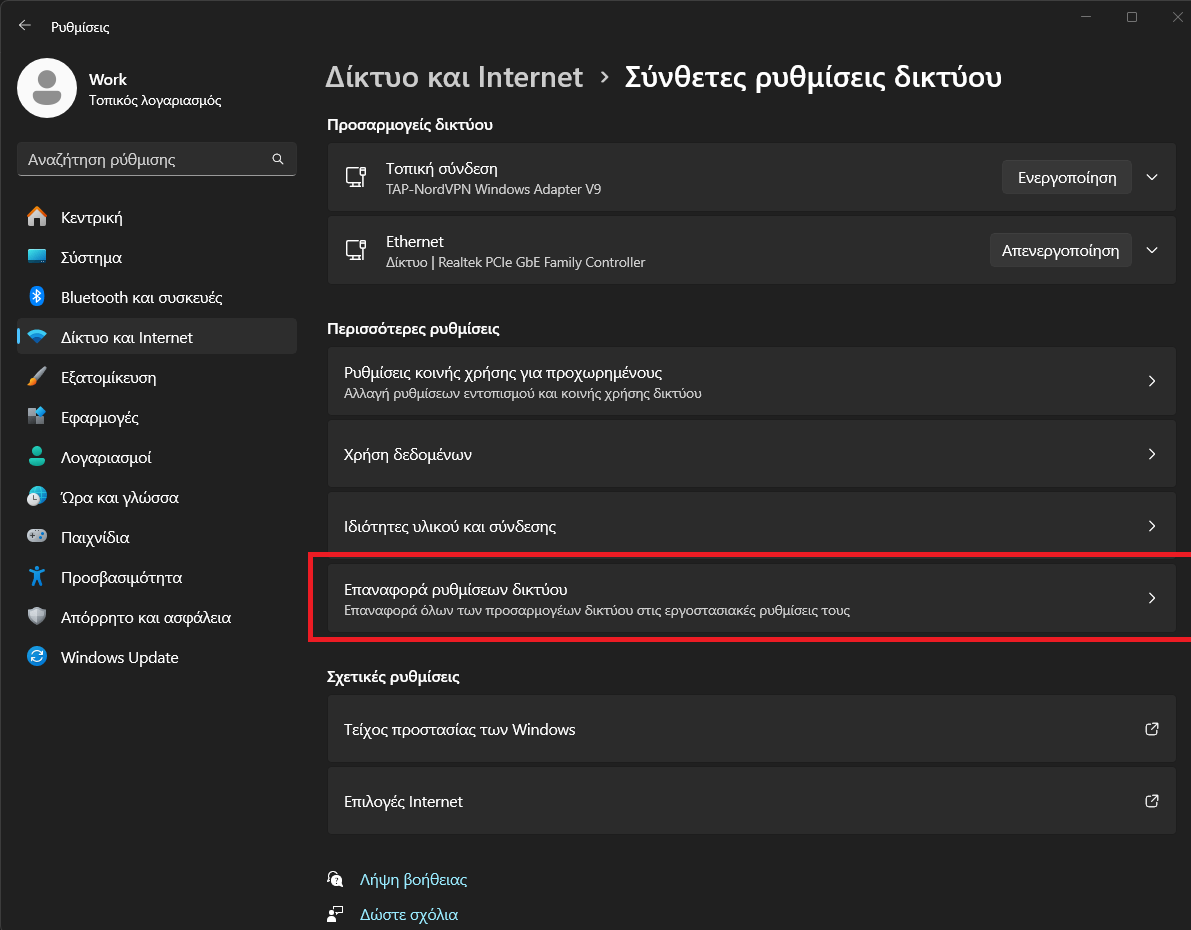
Task: Open the Λήψη βοήθειας help link
Action: pos(413,880)
